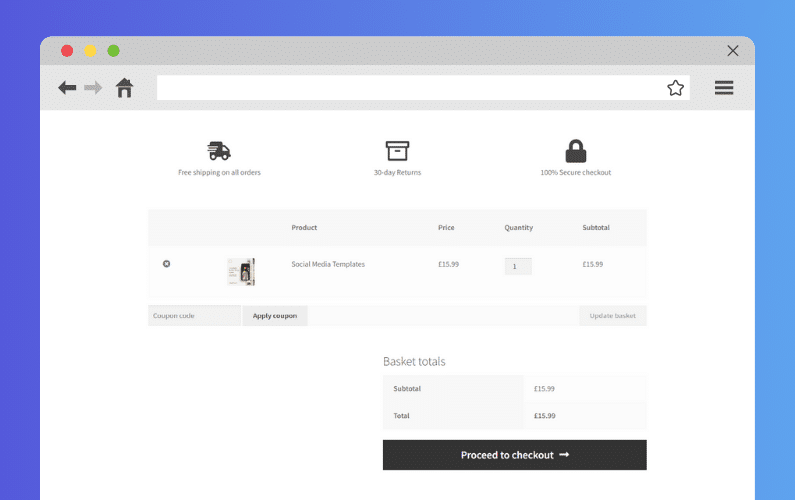The image size is (795, 500).
Task: Click 'Free shipping on all orders' text
Action: click(x=219, y=172)
